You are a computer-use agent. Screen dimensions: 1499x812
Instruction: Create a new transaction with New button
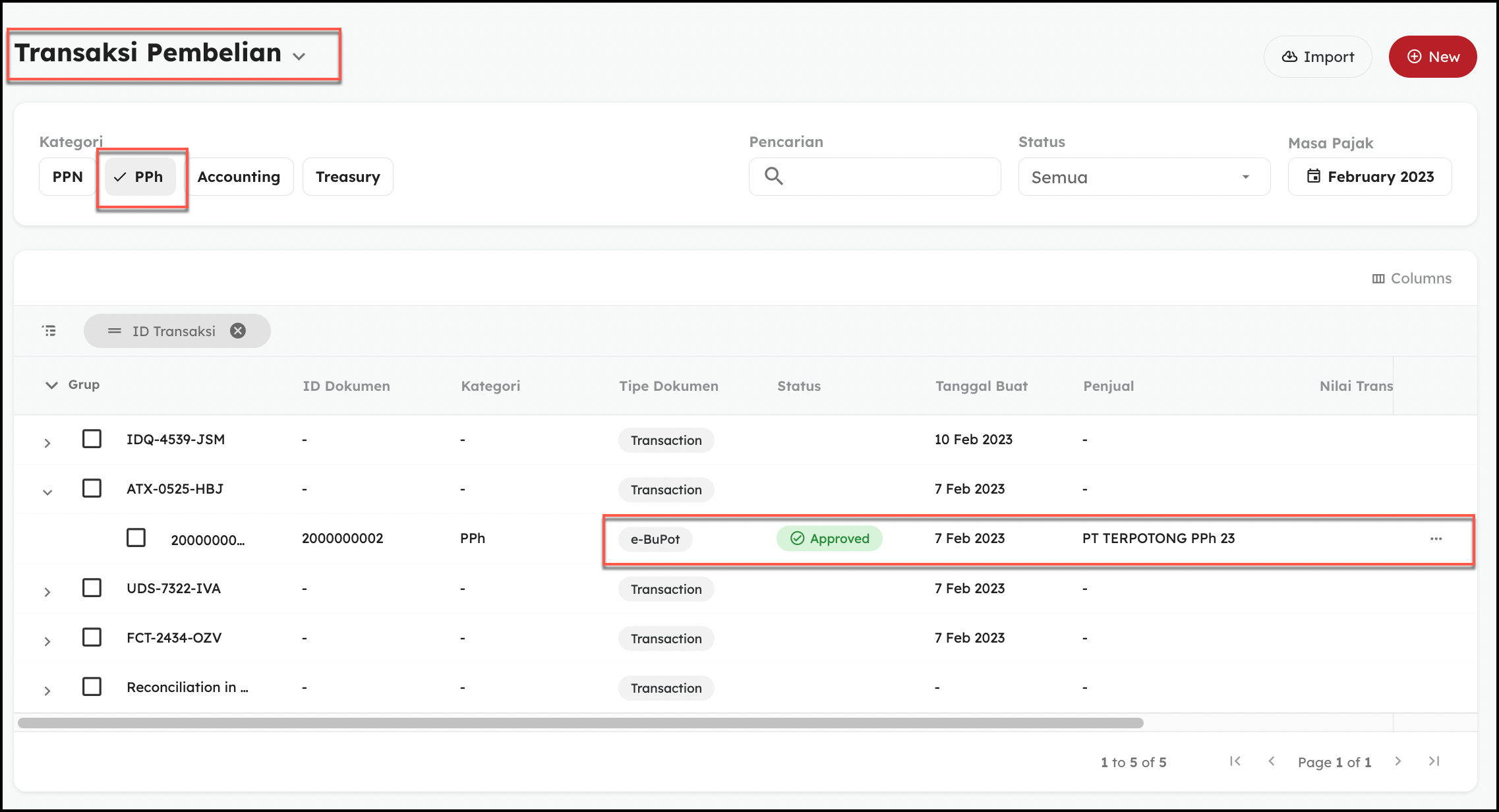(x=1432, y=57)
